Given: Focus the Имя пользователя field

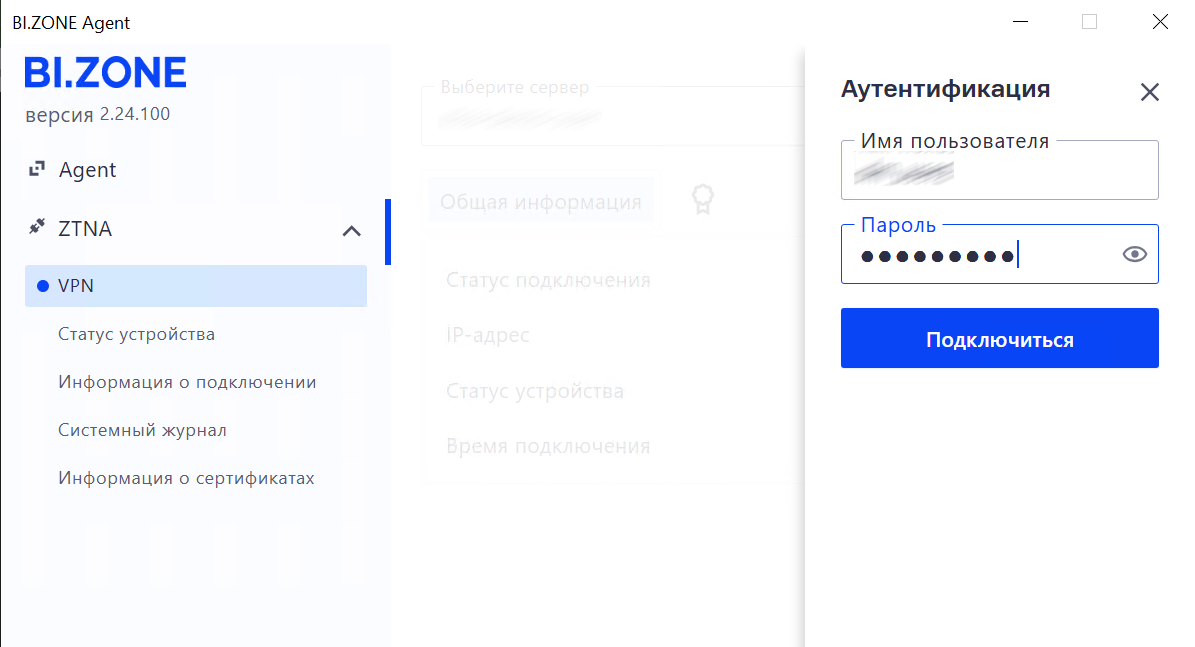Looking at the screenshot, I should coord(999,171).
